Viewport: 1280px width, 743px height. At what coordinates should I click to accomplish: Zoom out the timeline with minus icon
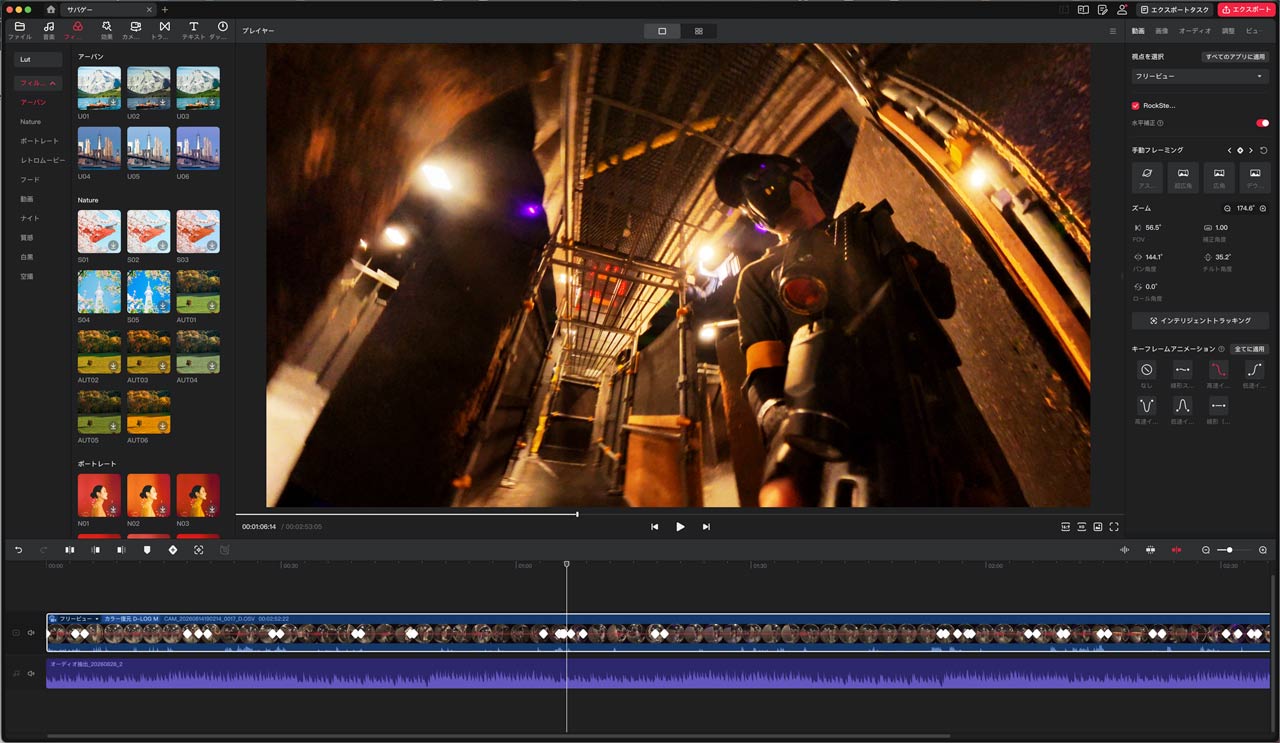[1205, 550]
